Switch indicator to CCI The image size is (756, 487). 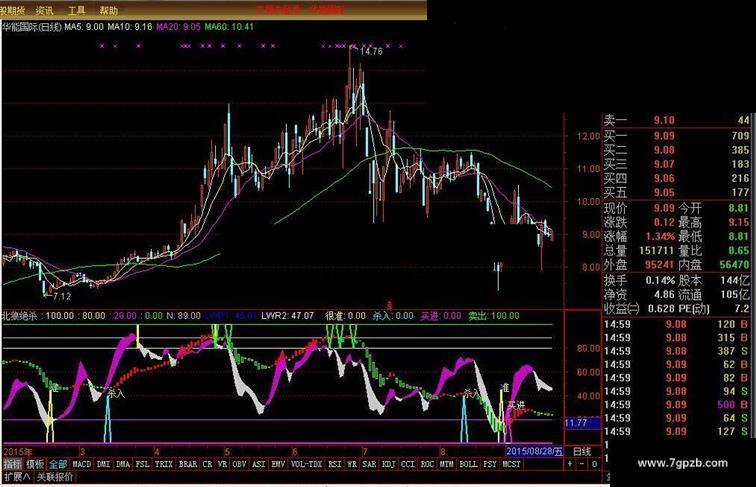[408, 464]
